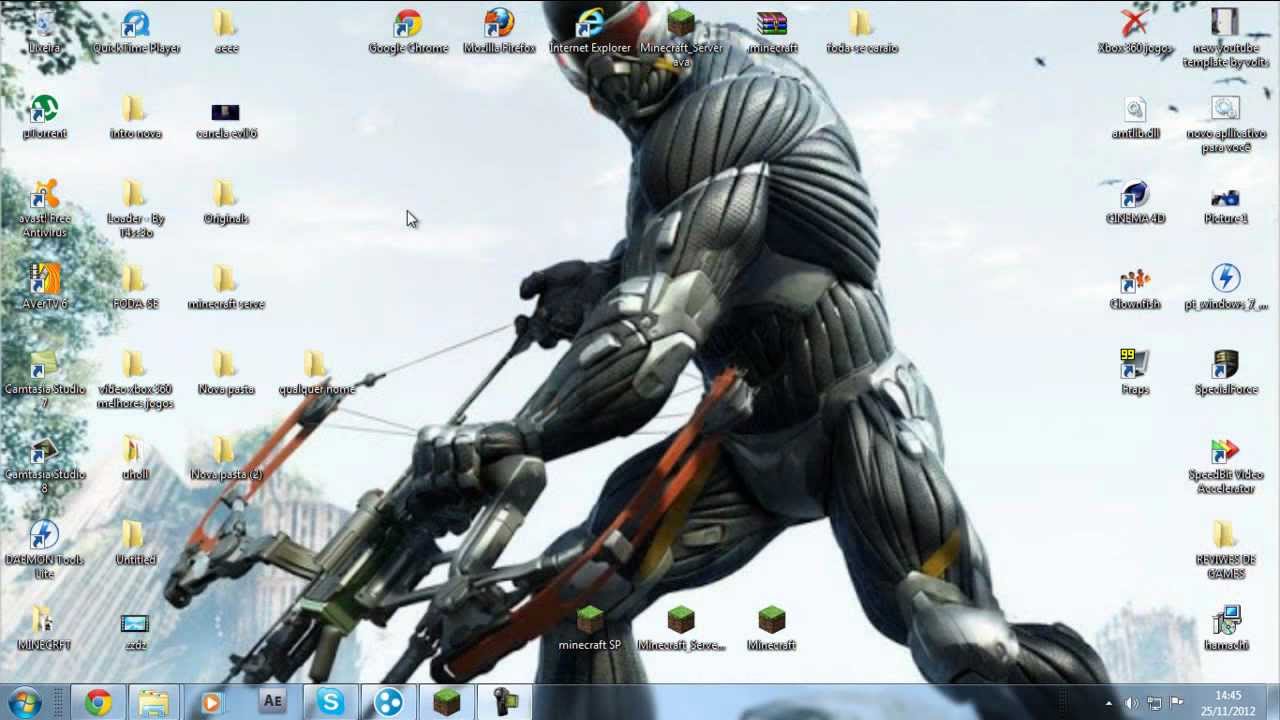Screen dimensions: 1280x720
Task: Select the Minecraft_Serve... icon at bottom
Action: 681,629
